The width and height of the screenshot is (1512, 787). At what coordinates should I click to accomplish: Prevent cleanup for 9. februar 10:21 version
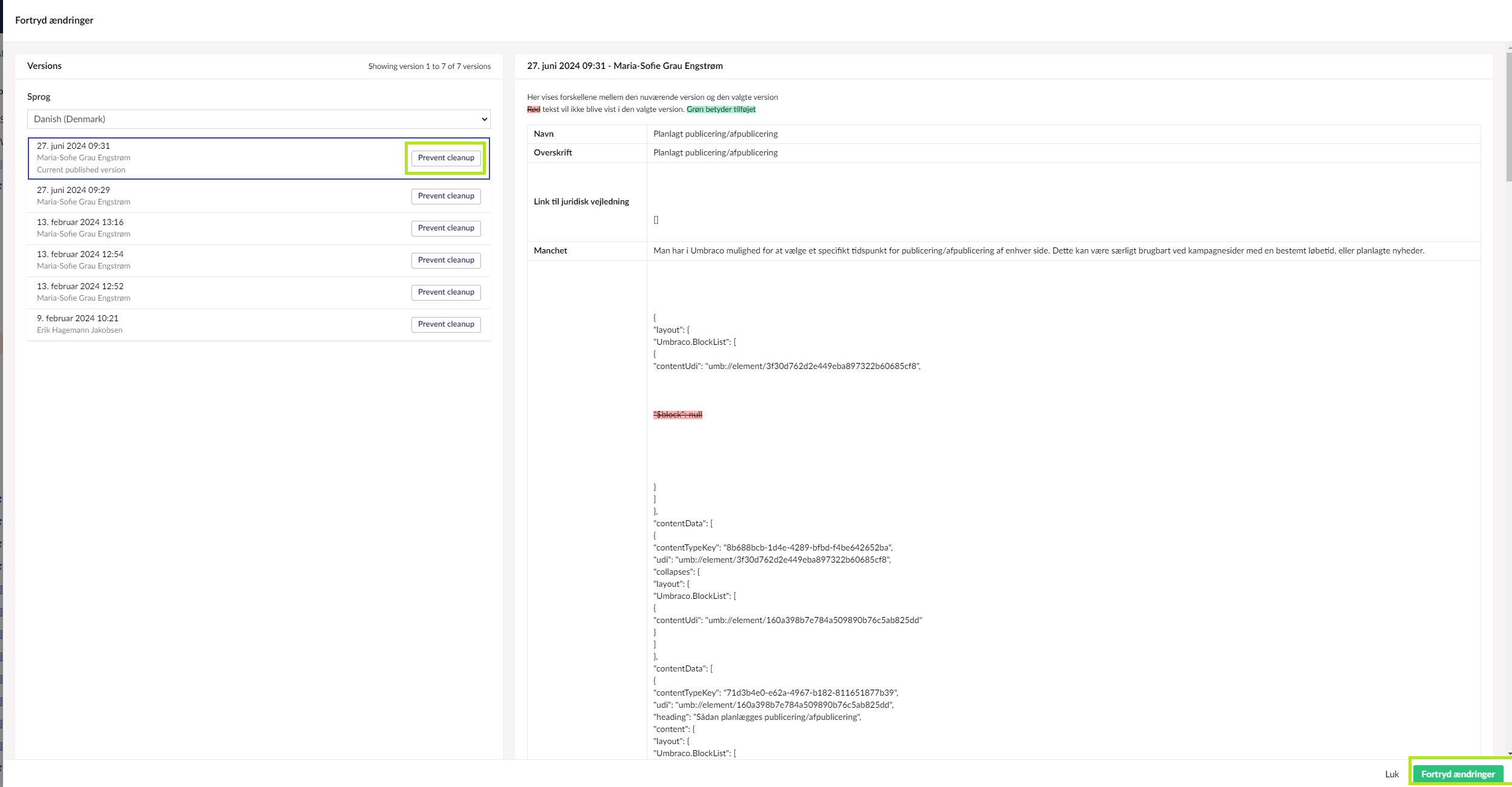[446, 324]
